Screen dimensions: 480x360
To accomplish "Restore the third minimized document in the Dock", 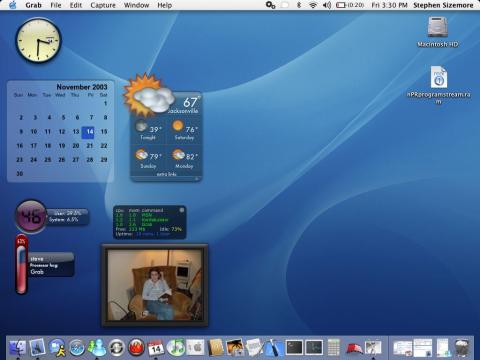I will coord(443,348).
